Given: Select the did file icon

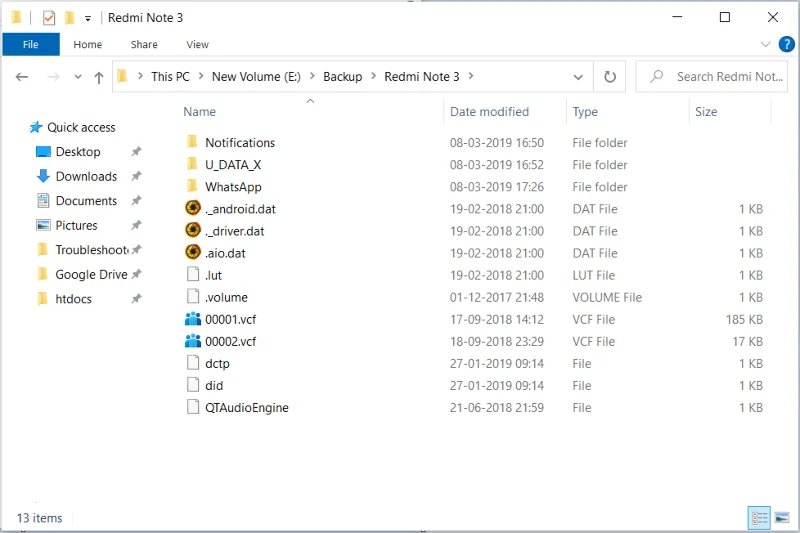Looking at the screenshot, I should (193, 385).
